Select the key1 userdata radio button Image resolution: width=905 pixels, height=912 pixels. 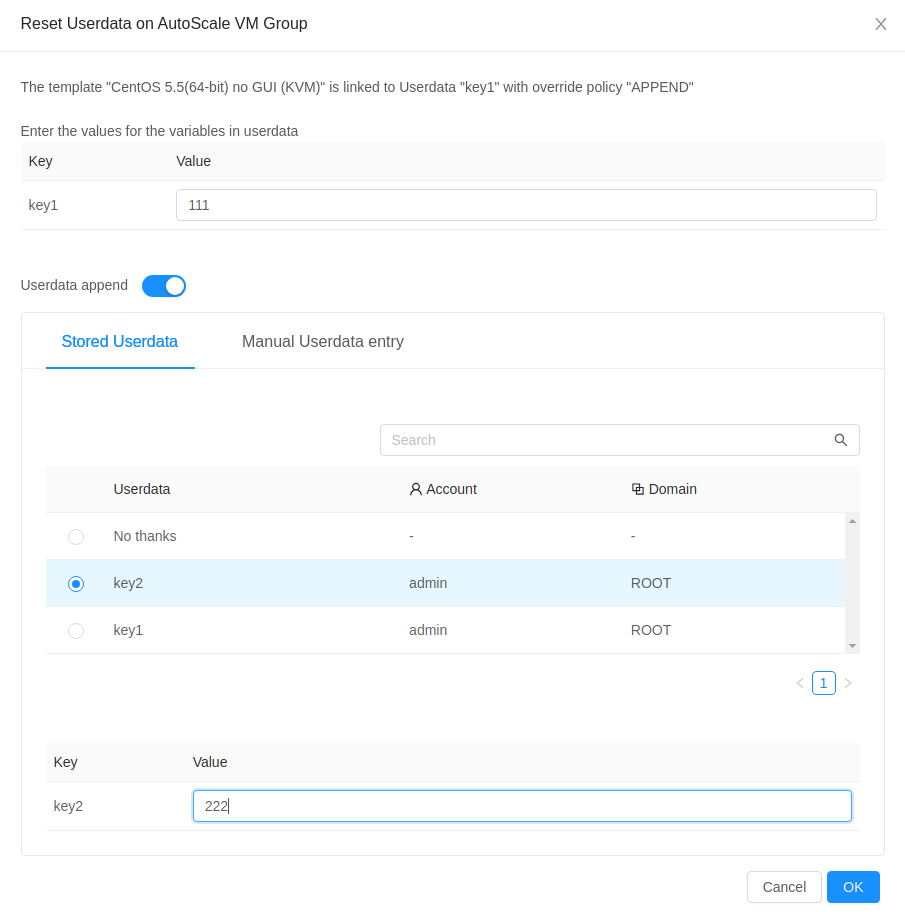tap(76, 630)
